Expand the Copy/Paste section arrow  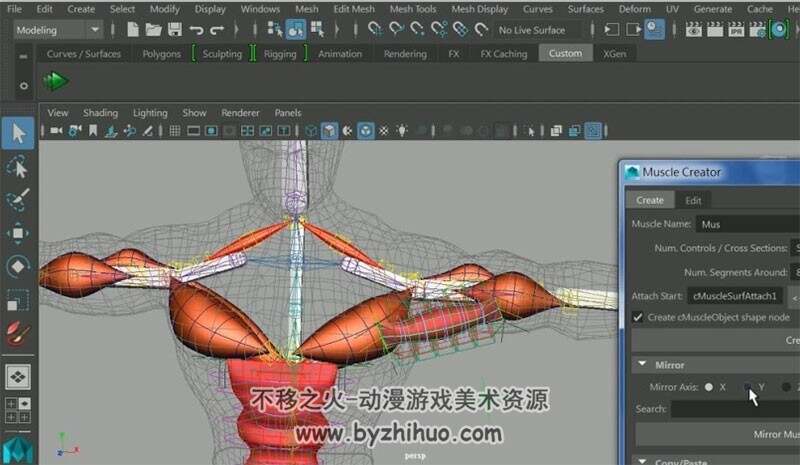coord(642,461)
